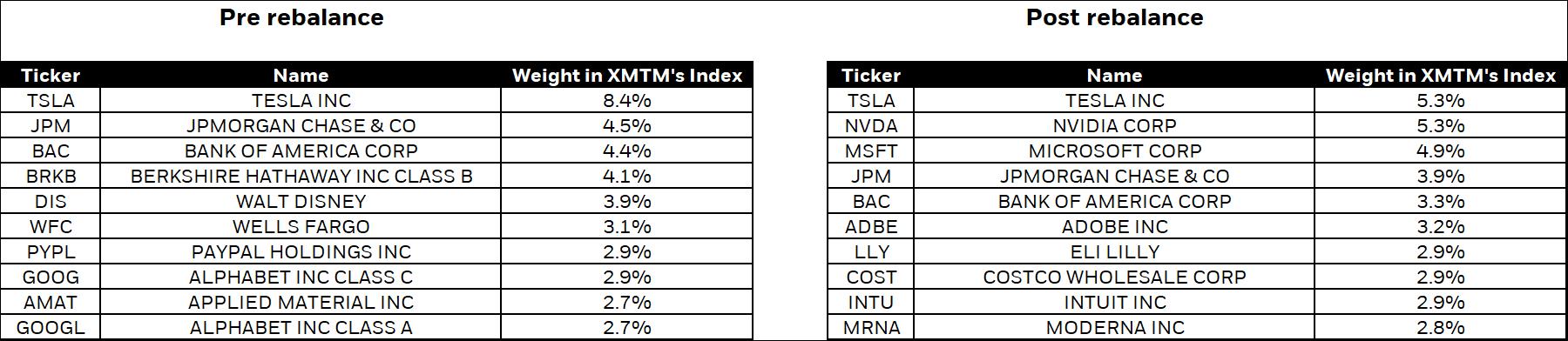This screenshot has width=1568, height=341.
Task: Select the PAYPAL HOLDINGS INC cell
Action: pyautogui.click(x=301, y=251)
